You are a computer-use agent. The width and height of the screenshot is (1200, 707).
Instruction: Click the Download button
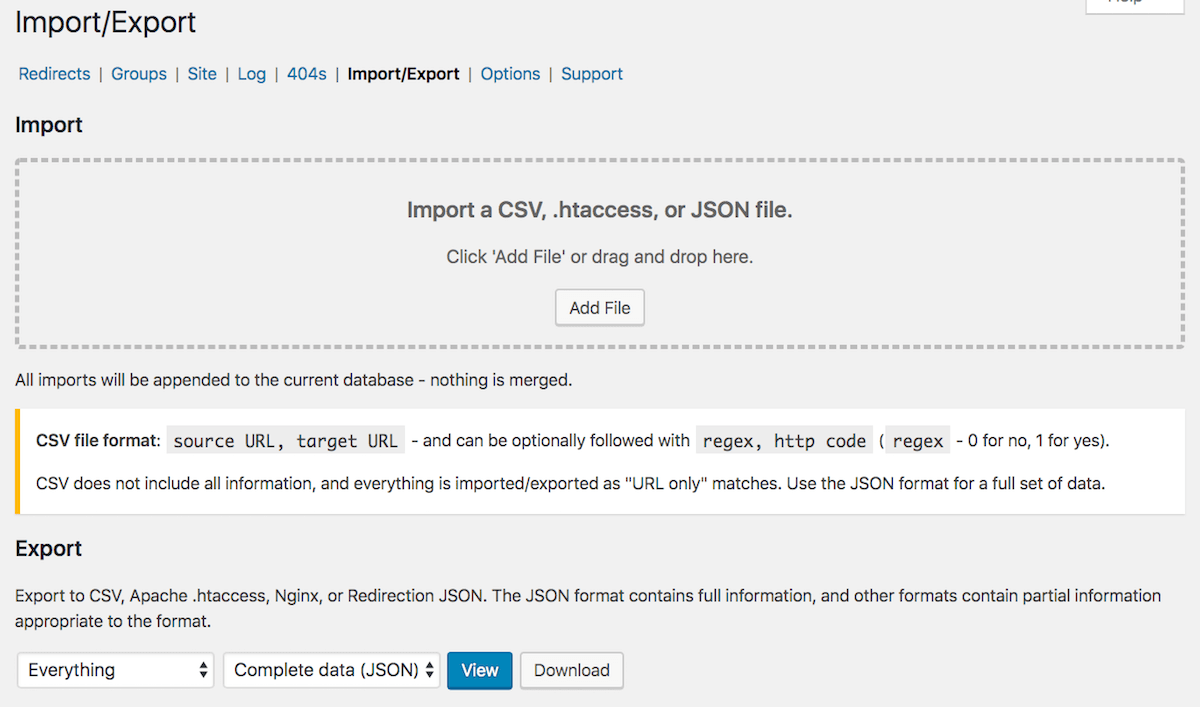(572, 670)
